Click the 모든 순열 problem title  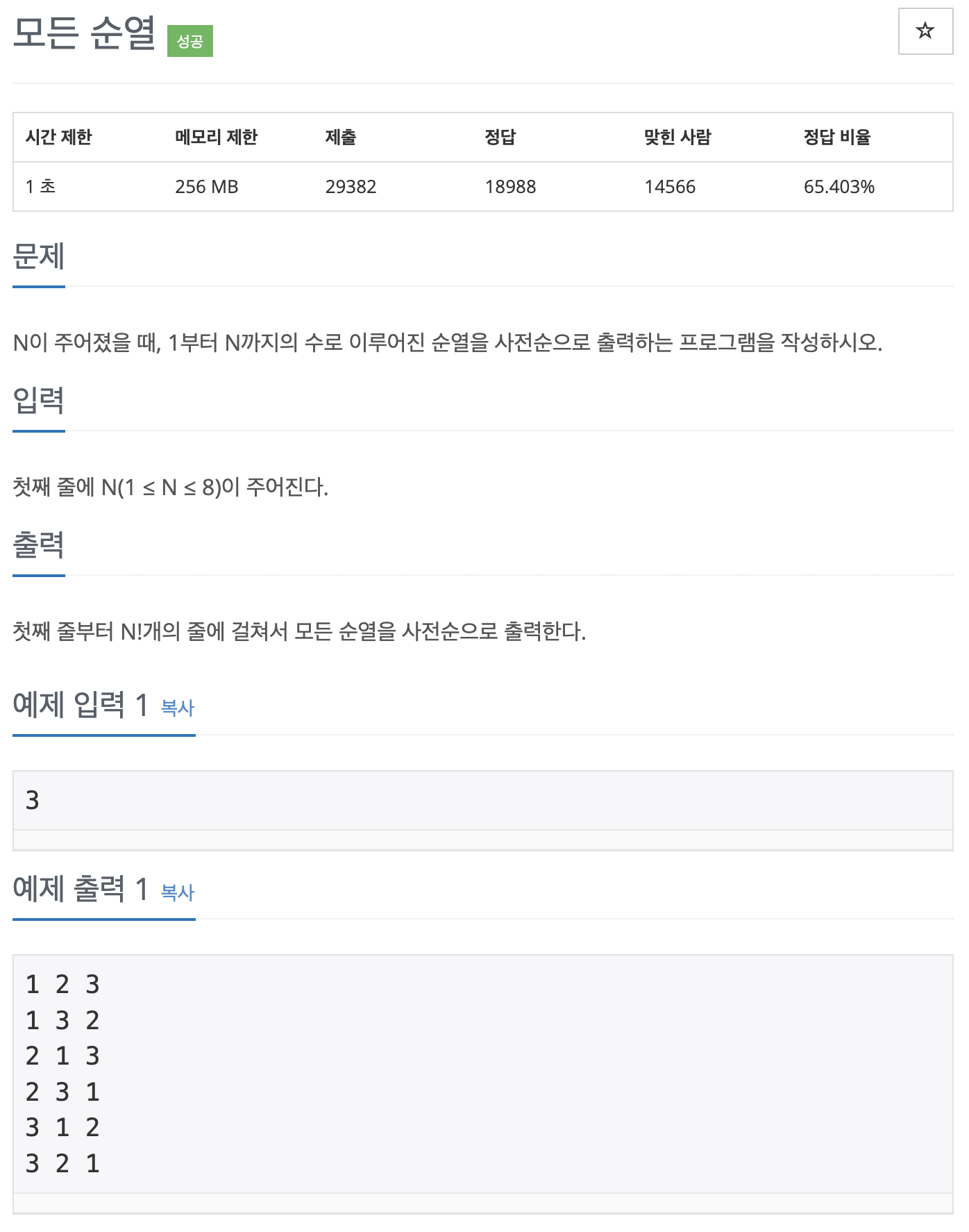pyautogui.click(x=84, y=33)
